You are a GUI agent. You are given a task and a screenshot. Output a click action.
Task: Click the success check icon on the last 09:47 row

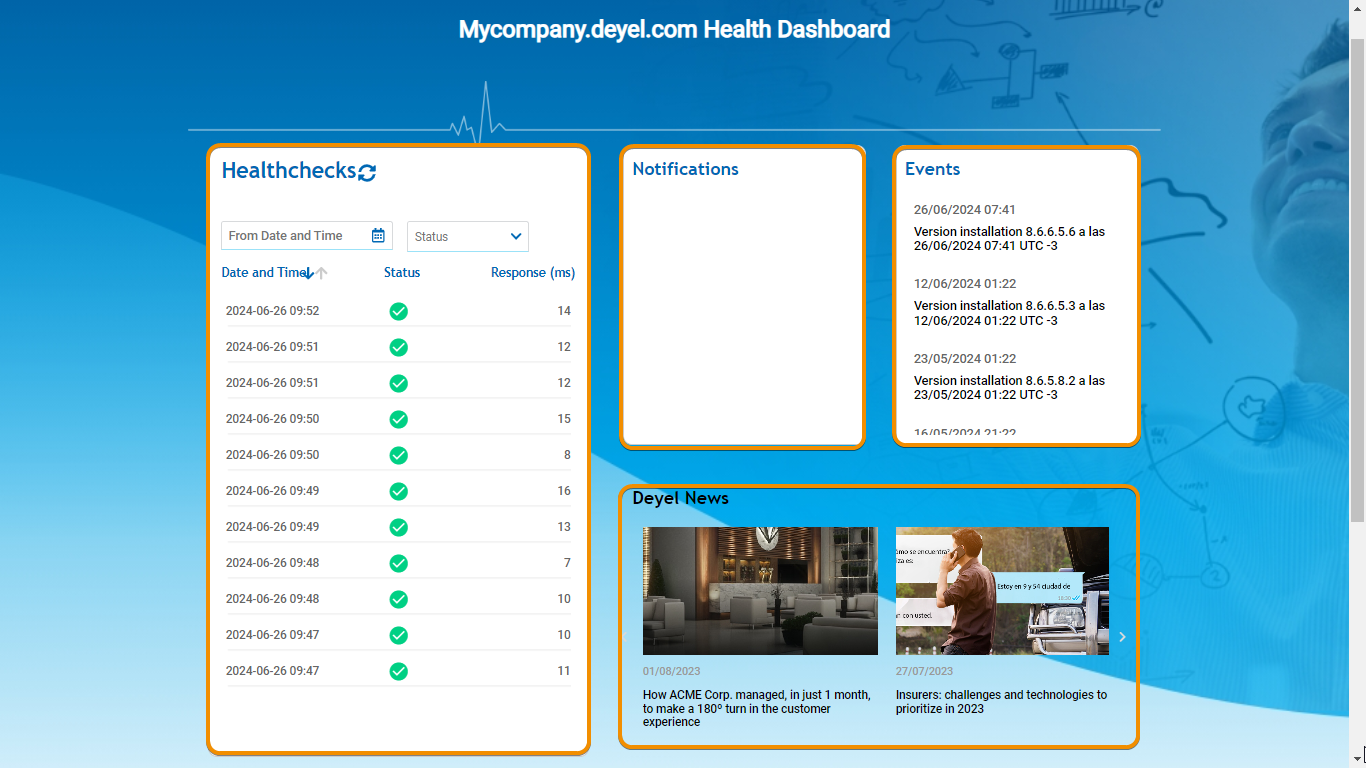398,670
